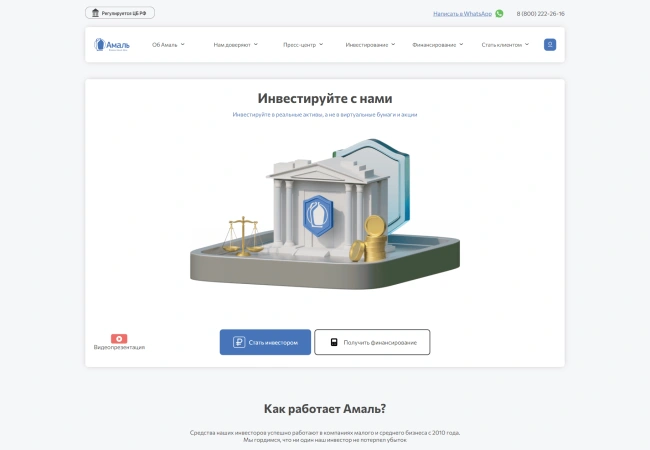Viewport: 650px width, 450px height.
Task: Open the Инвестирование menu
Action: coord(369,45)
